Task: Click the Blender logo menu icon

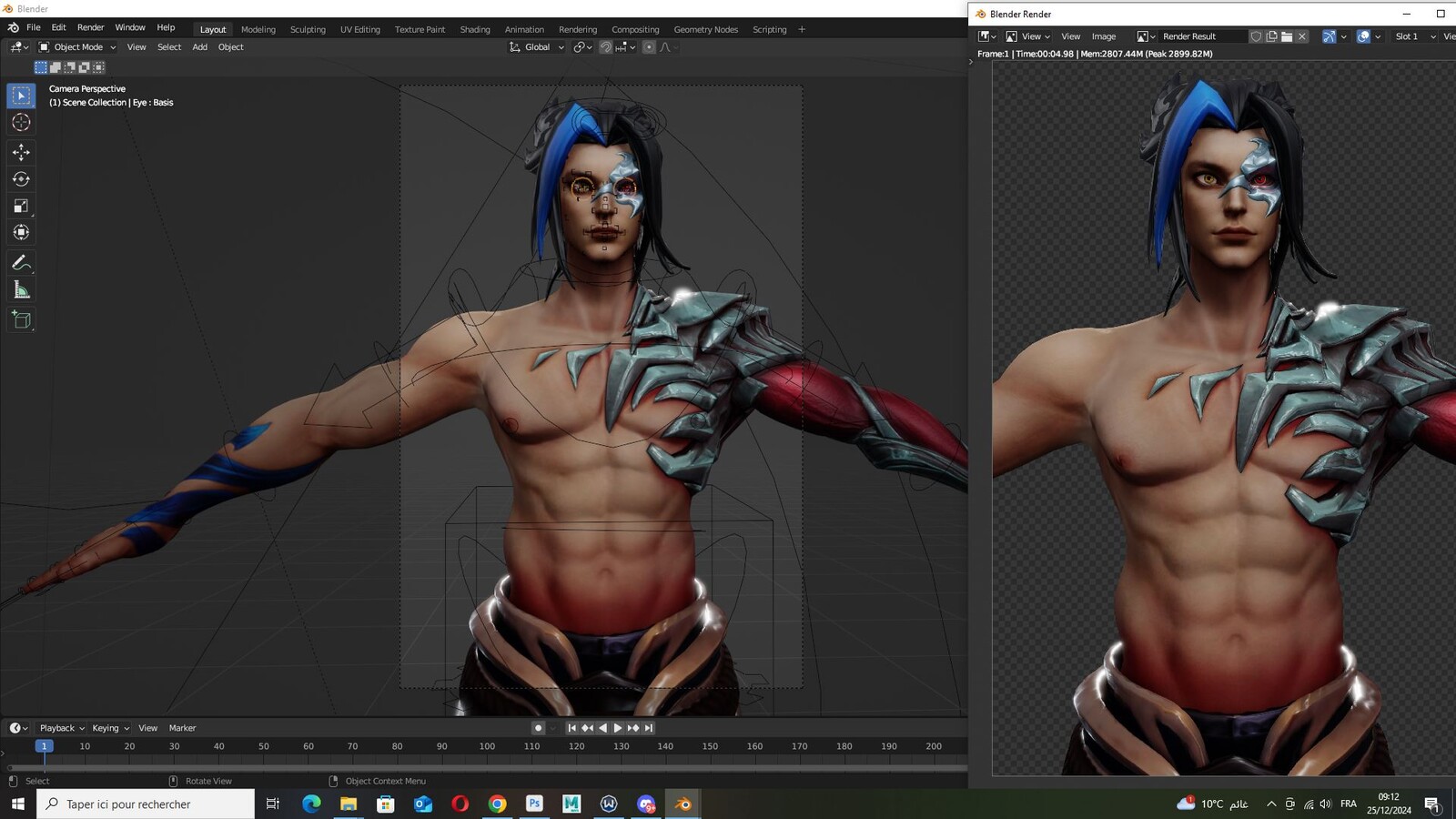Action: click(13, 27)
